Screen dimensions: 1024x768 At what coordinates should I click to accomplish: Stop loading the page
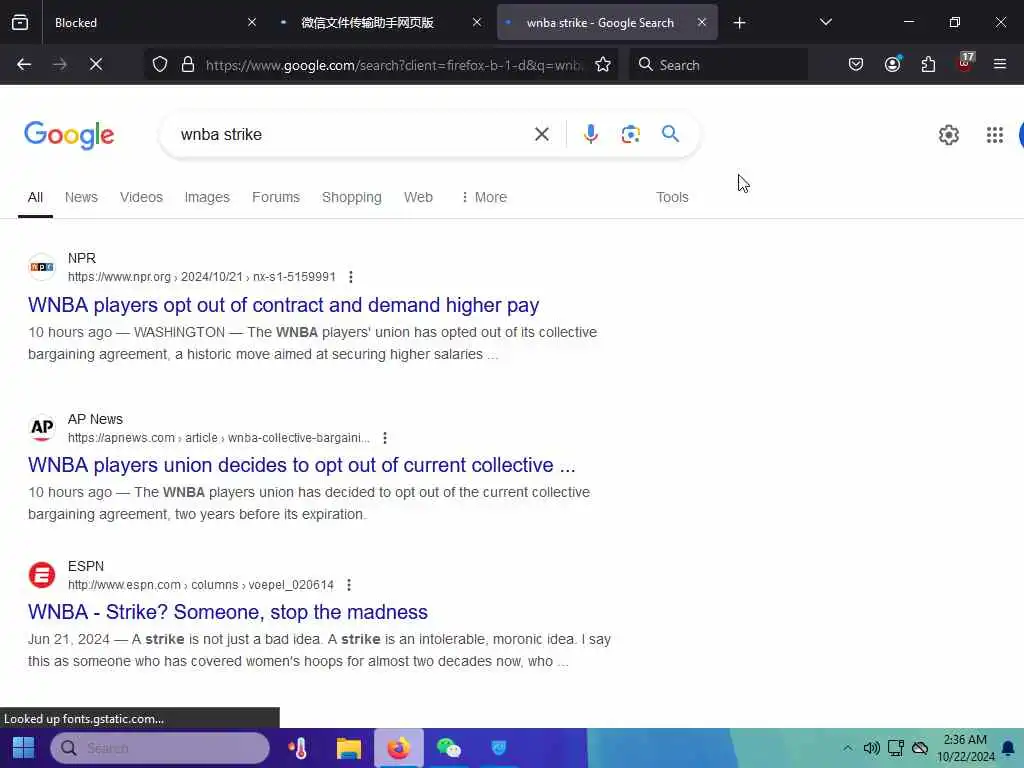click(x=96, y=64)
